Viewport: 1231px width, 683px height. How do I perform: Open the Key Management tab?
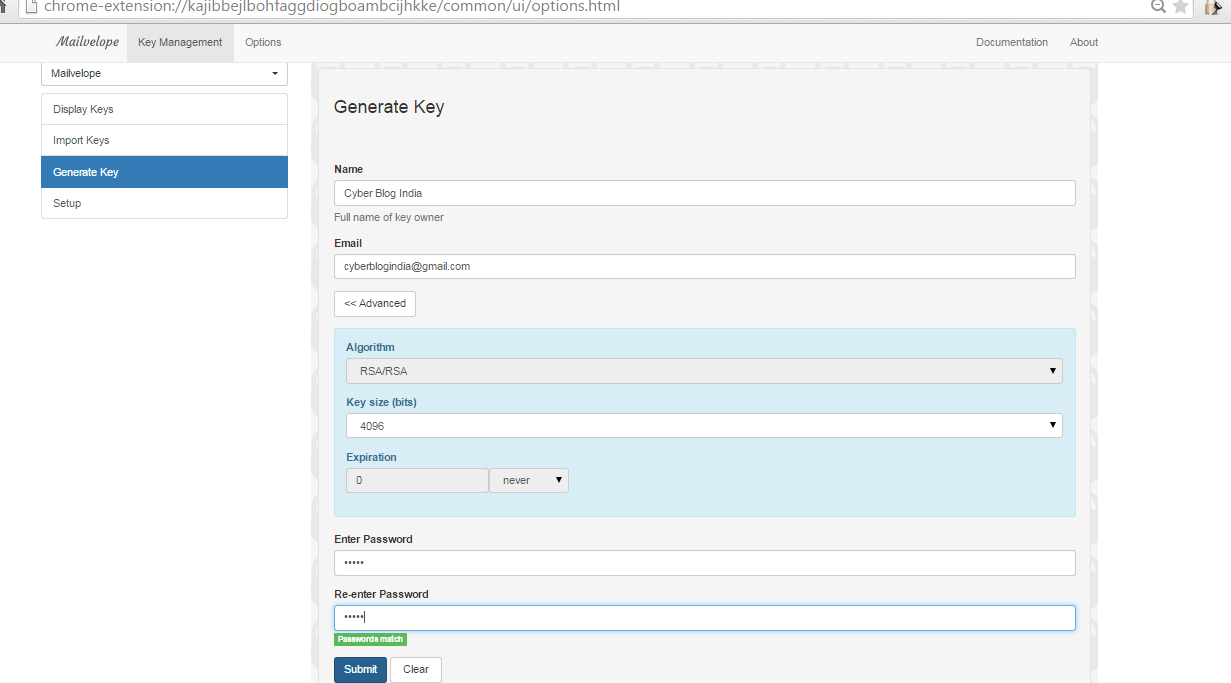pos(180,43)
